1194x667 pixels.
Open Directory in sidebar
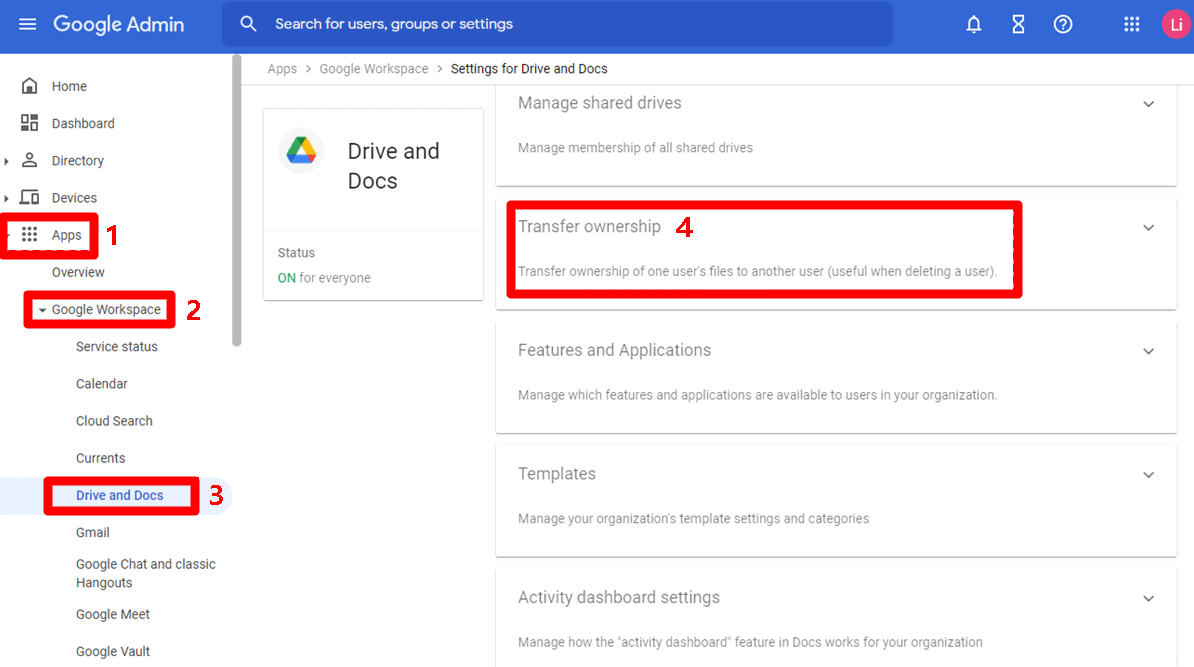[78, 161]
